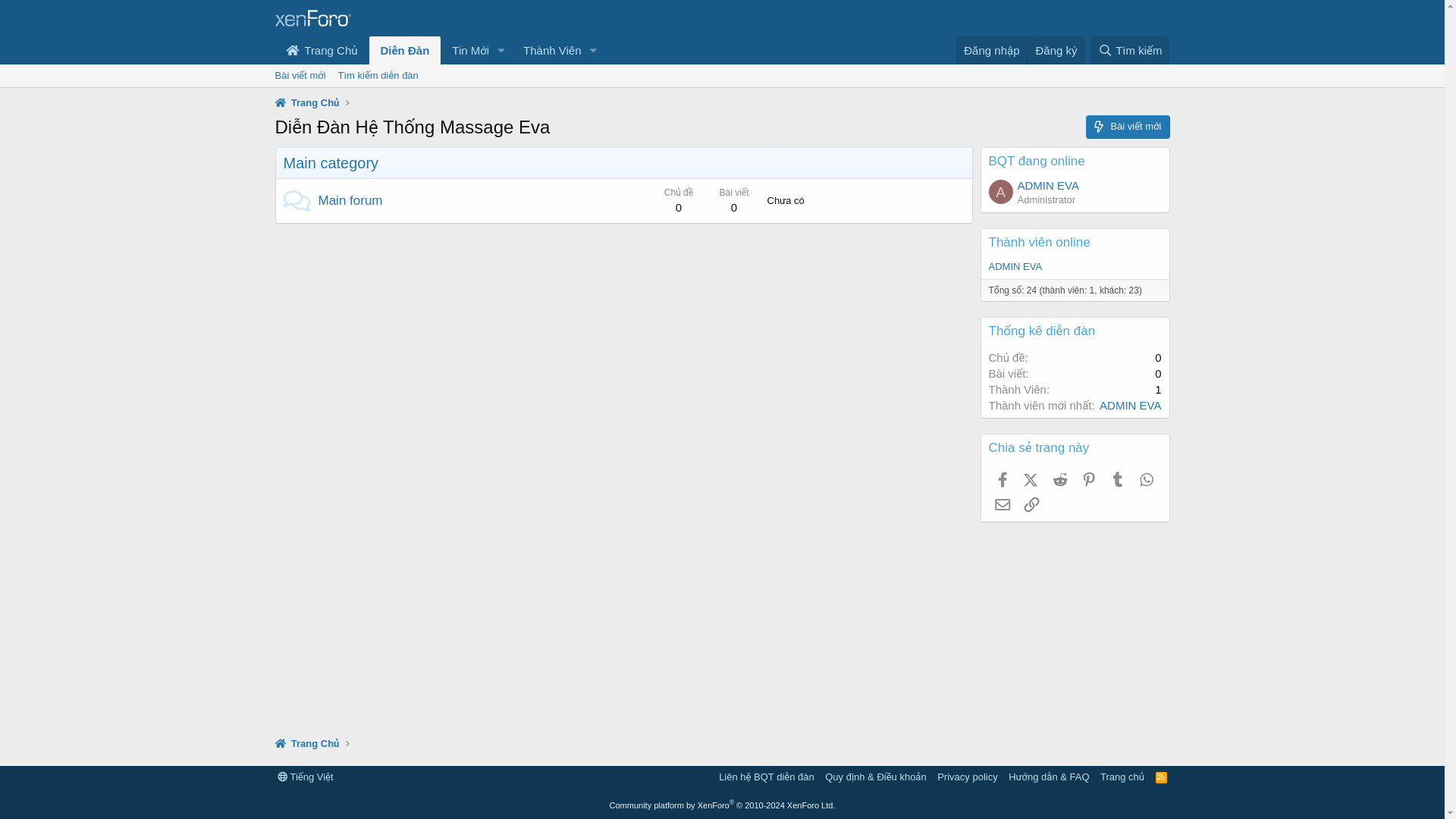1456x819 pixels.
Task: Click the XenForo logo
Action: (x=312, y=18)
